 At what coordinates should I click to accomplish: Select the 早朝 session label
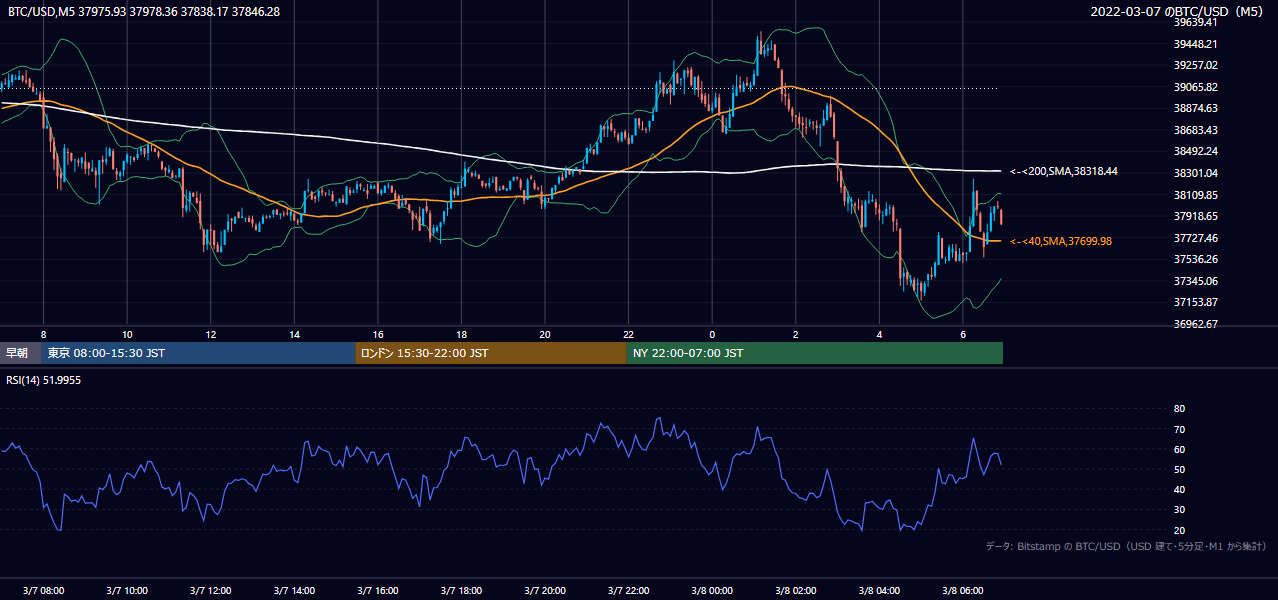18,353
